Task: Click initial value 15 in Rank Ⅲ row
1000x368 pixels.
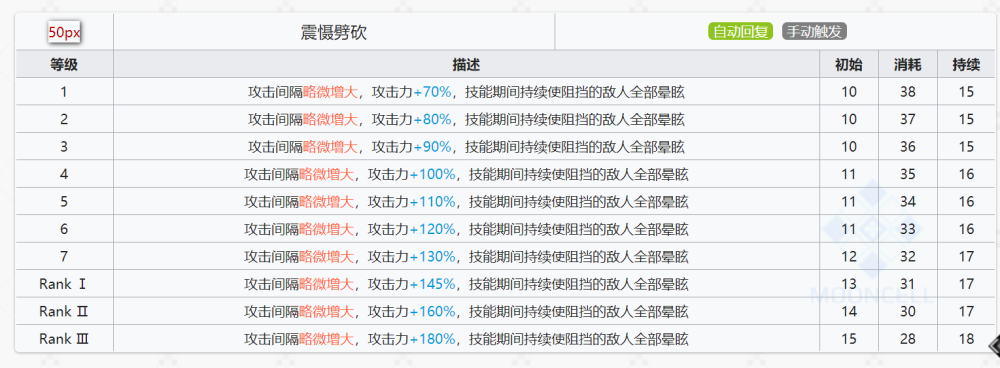Action: tap(849, 339)
